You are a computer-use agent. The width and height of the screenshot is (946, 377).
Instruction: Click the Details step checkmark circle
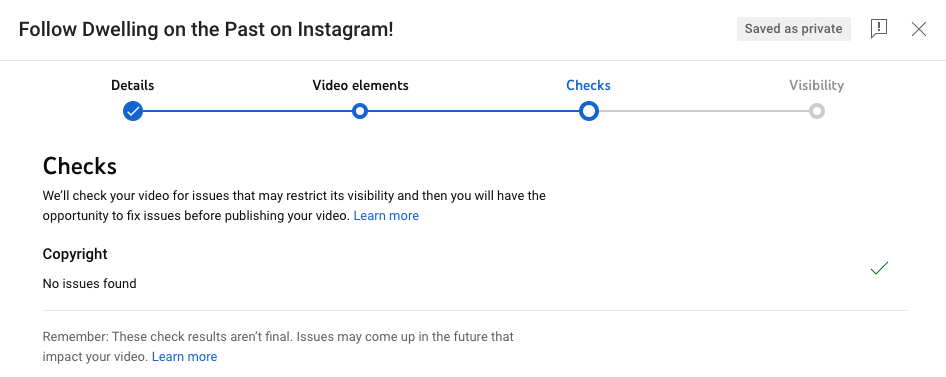pos(133,111)
